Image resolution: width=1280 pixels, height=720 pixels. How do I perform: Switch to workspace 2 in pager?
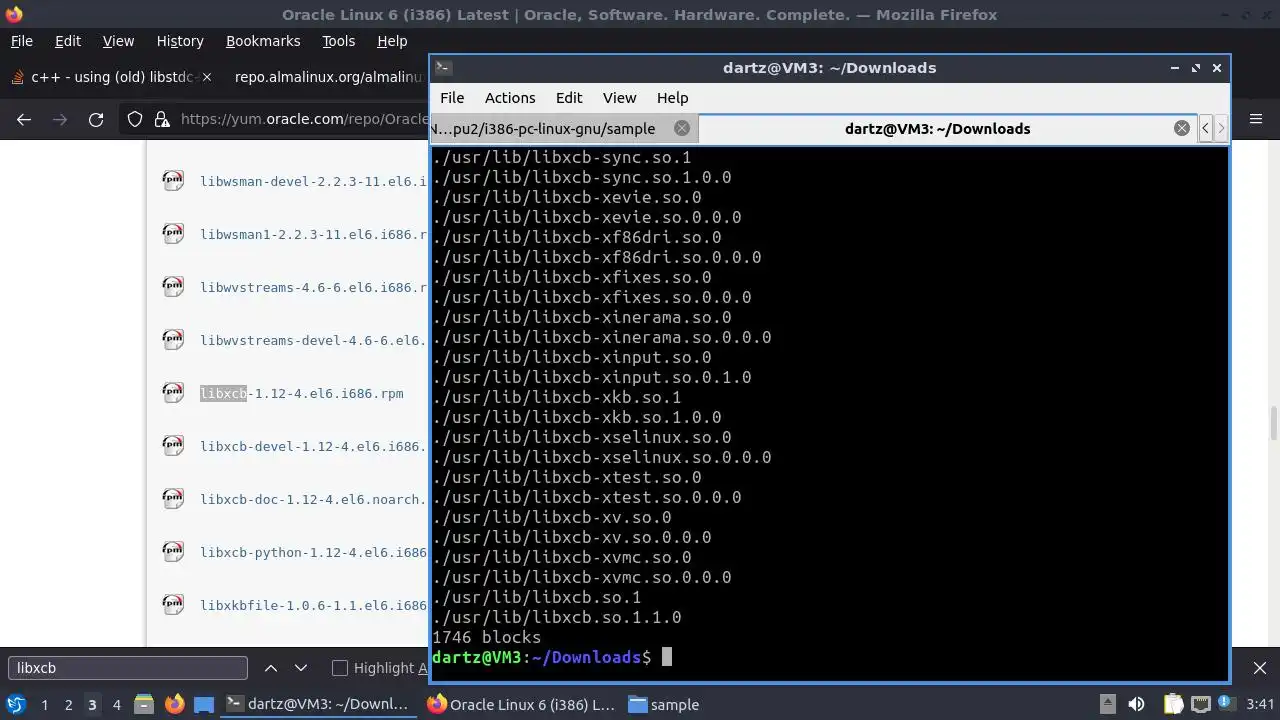click(x=68, y=704)
